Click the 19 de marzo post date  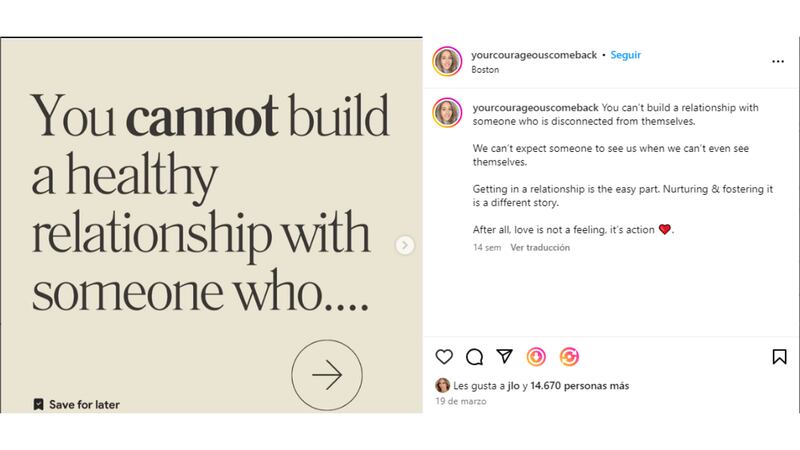click(459, 401)
